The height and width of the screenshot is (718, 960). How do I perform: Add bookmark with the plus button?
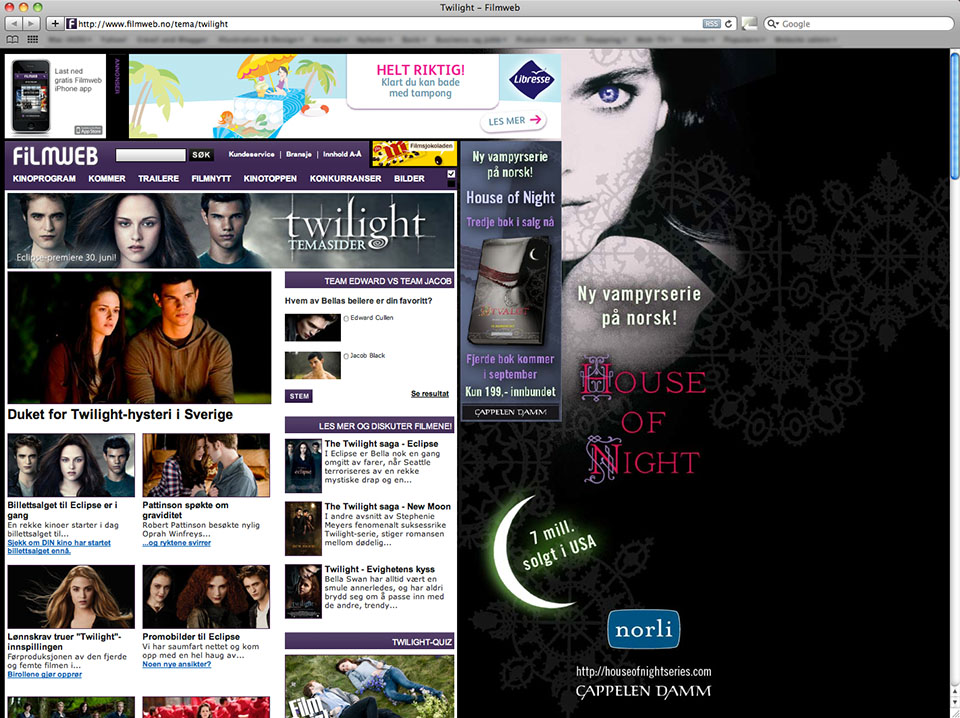coord(55,23)
